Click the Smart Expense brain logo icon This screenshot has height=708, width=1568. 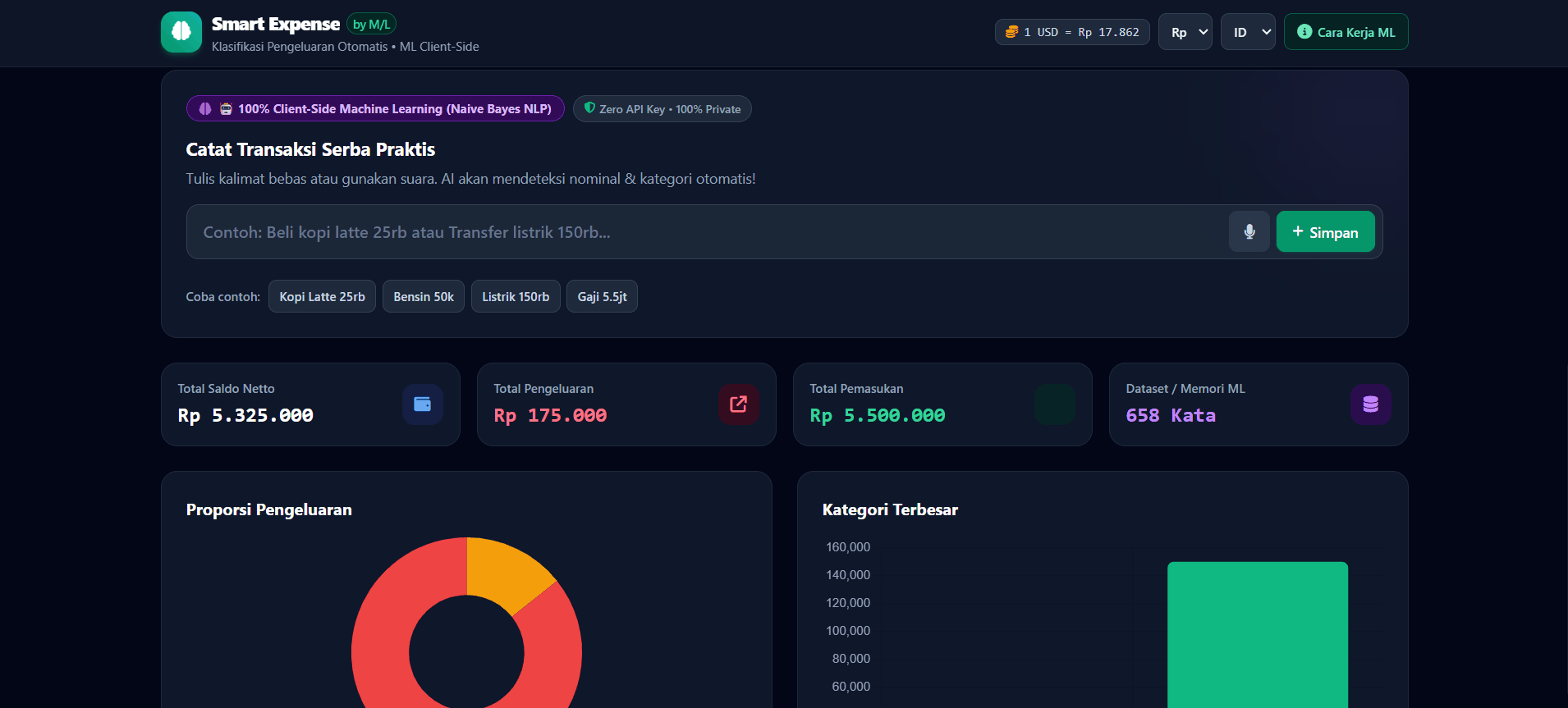click(x=181, y=32)
